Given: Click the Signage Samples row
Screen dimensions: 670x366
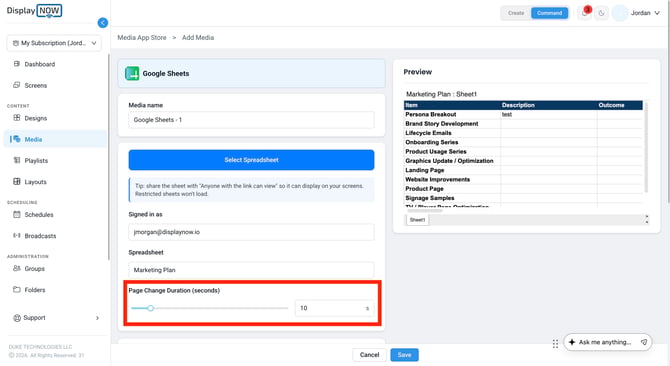Looking at the screenshot, I should pos(523,198).
